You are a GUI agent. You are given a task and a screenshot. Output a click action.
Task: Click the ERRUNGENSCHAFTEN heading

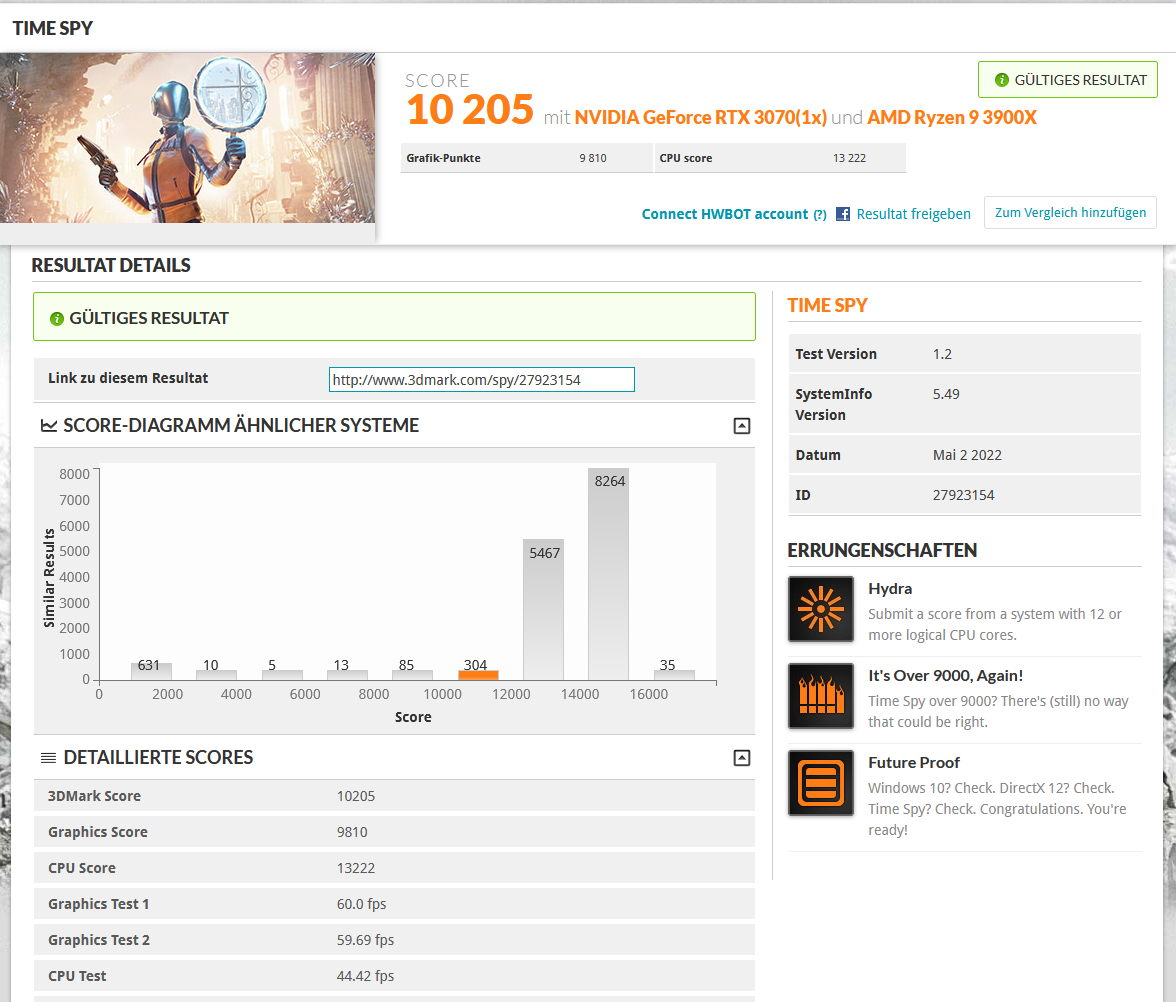click(882, 550)
